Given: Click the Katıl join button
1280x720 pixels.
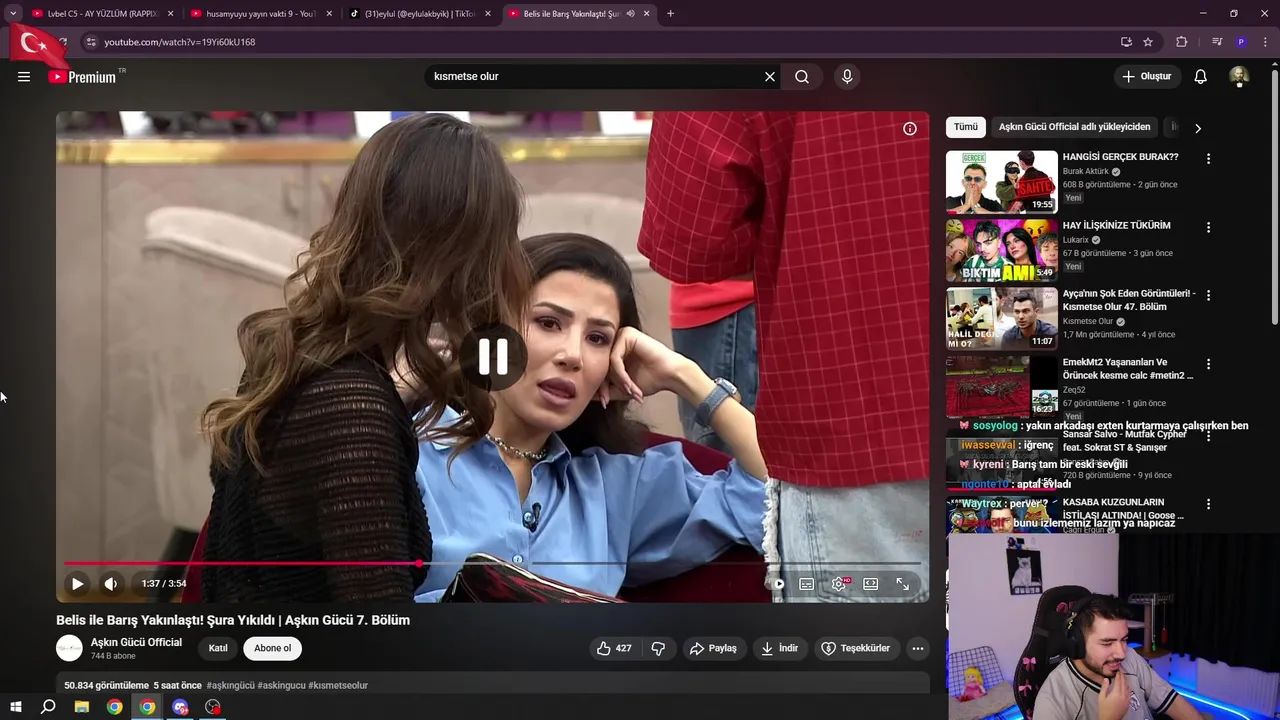Looking at the screenshot, I should pyautogui.click(x=218, y=648).
